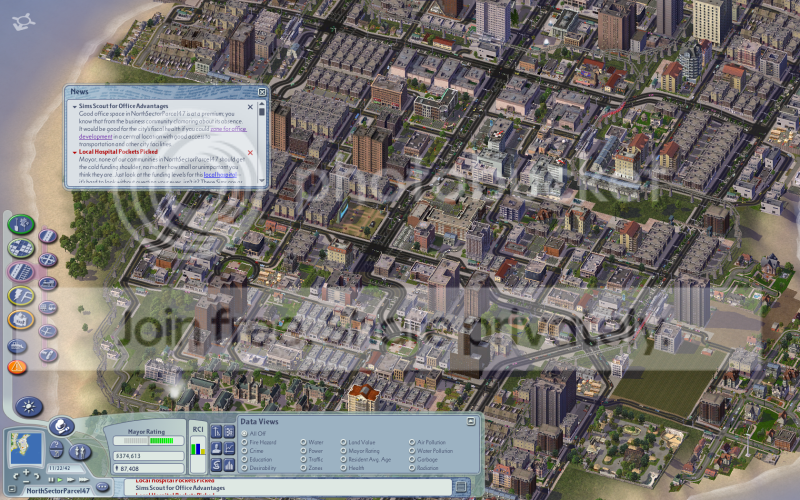Follow the zone for office development link
800x500 pixels.
(229, 129)
